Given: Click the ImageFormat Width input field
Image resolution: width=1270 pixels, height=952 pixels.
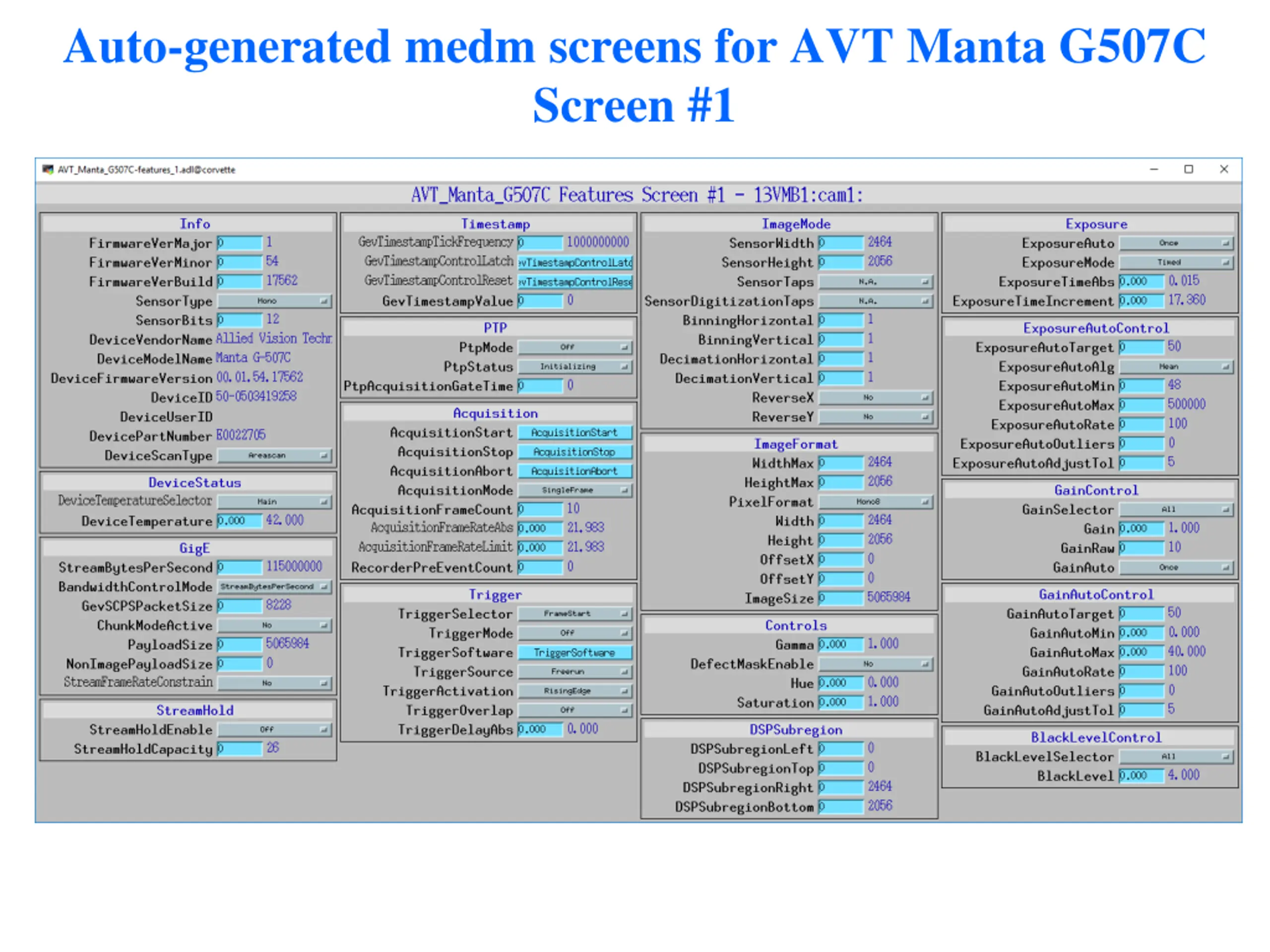Looking at the screenshot, I should click(x=841, y=521).
